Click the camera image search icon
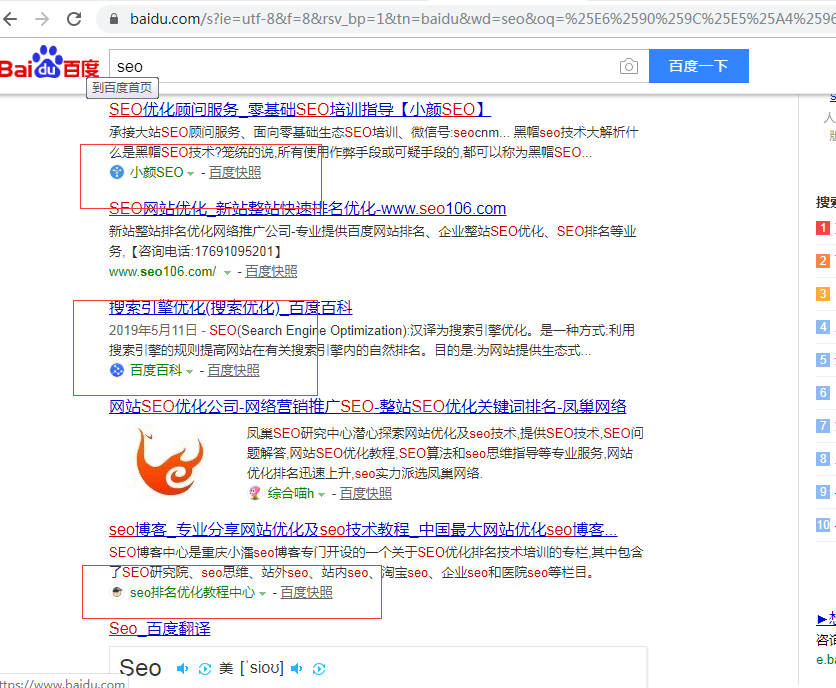Image resolution: width=836 pixels, height=688 pixels. click(x=629, y=66)
